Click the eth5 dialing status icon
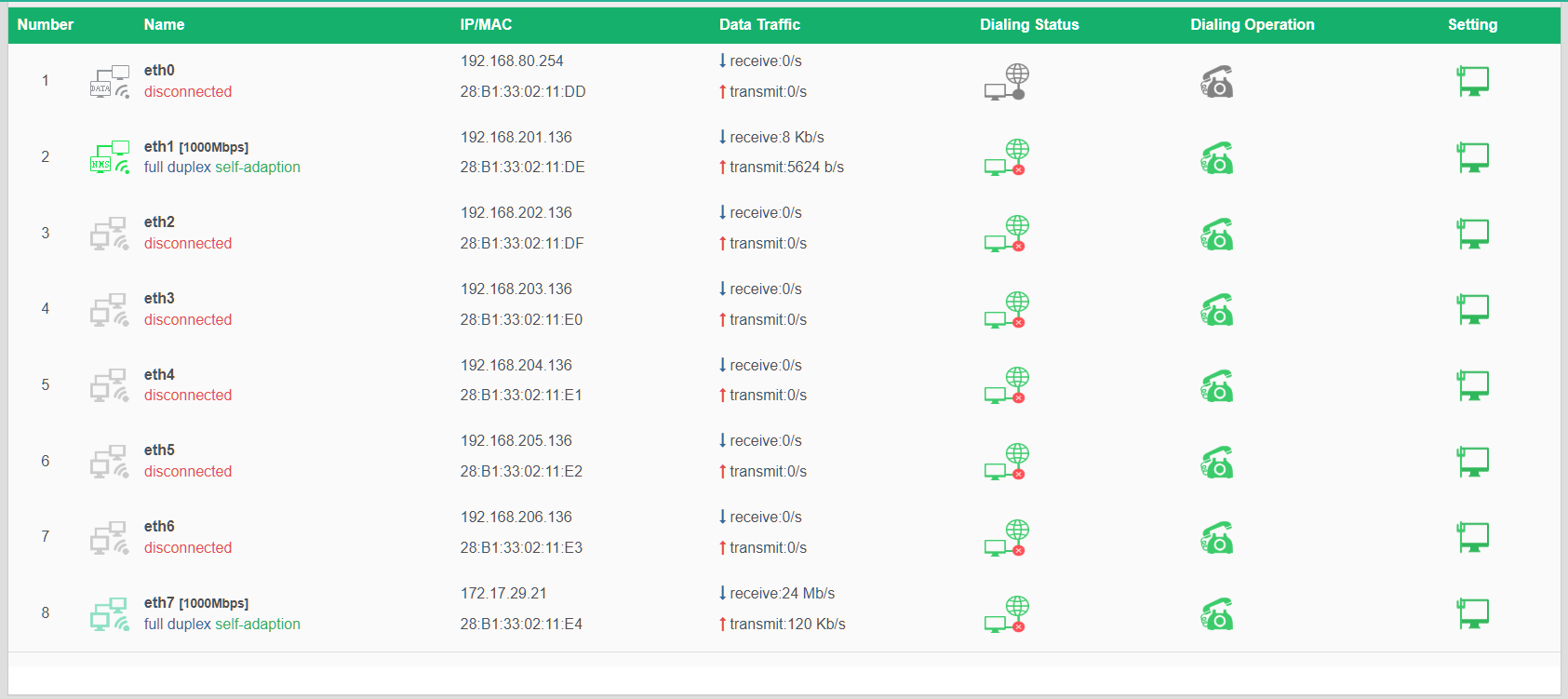 pos(1007,462)
